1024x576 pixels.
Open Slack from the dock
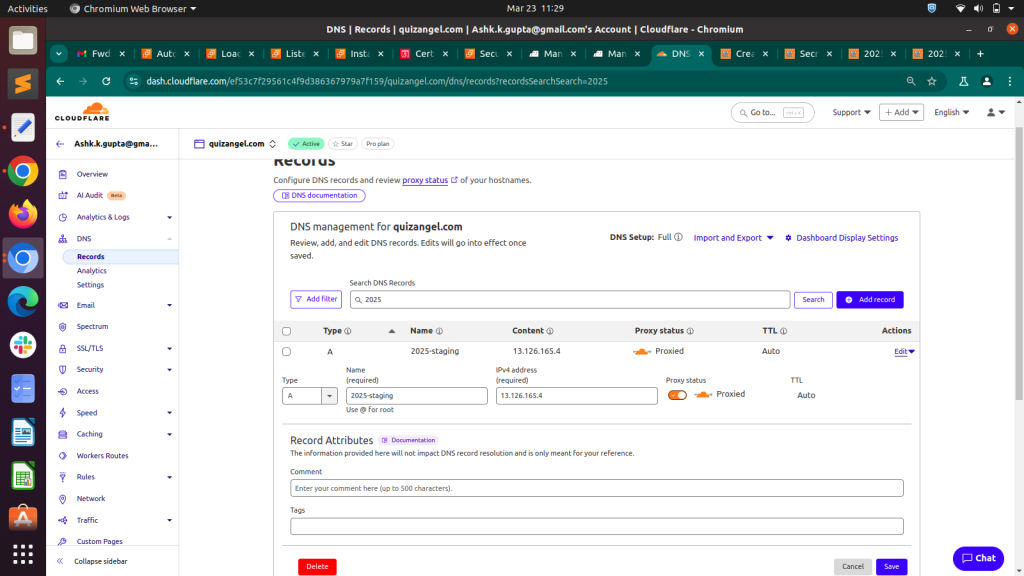23,345
